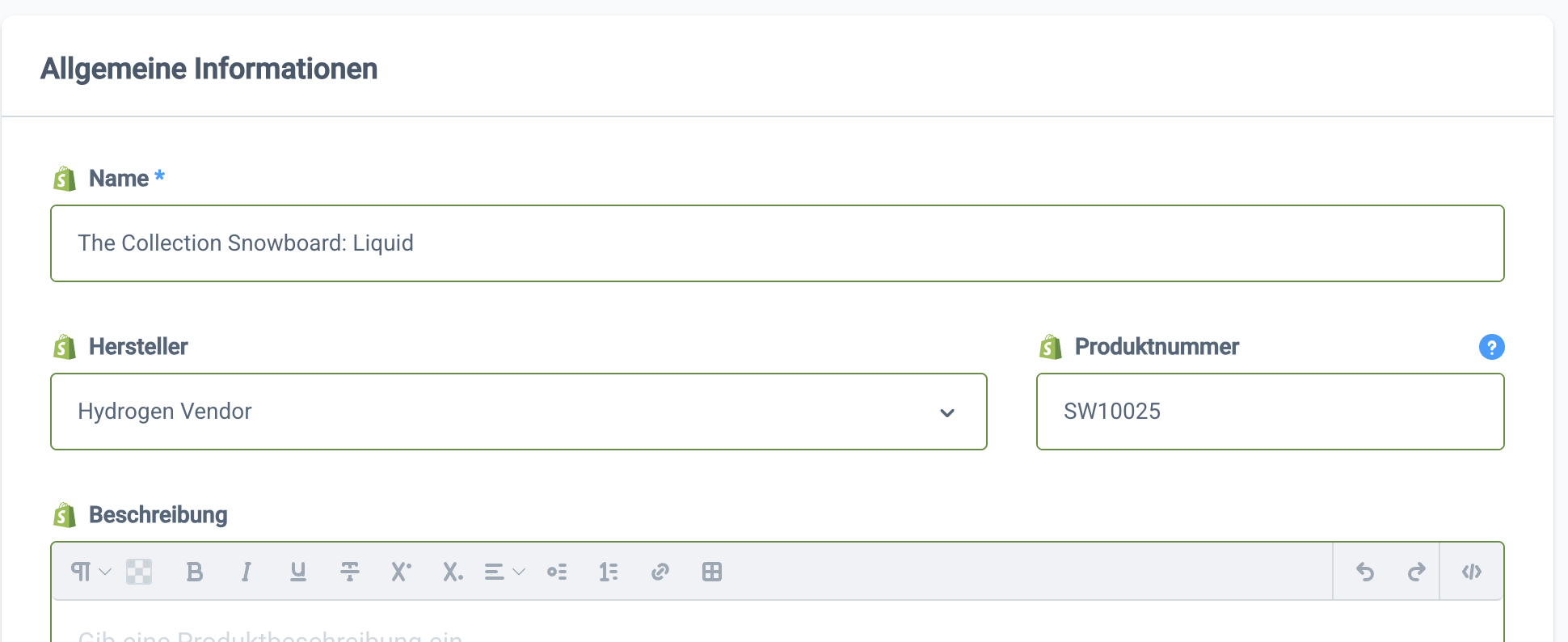Focus the Produktnummer field showing SW10025

coord(1269,412)
